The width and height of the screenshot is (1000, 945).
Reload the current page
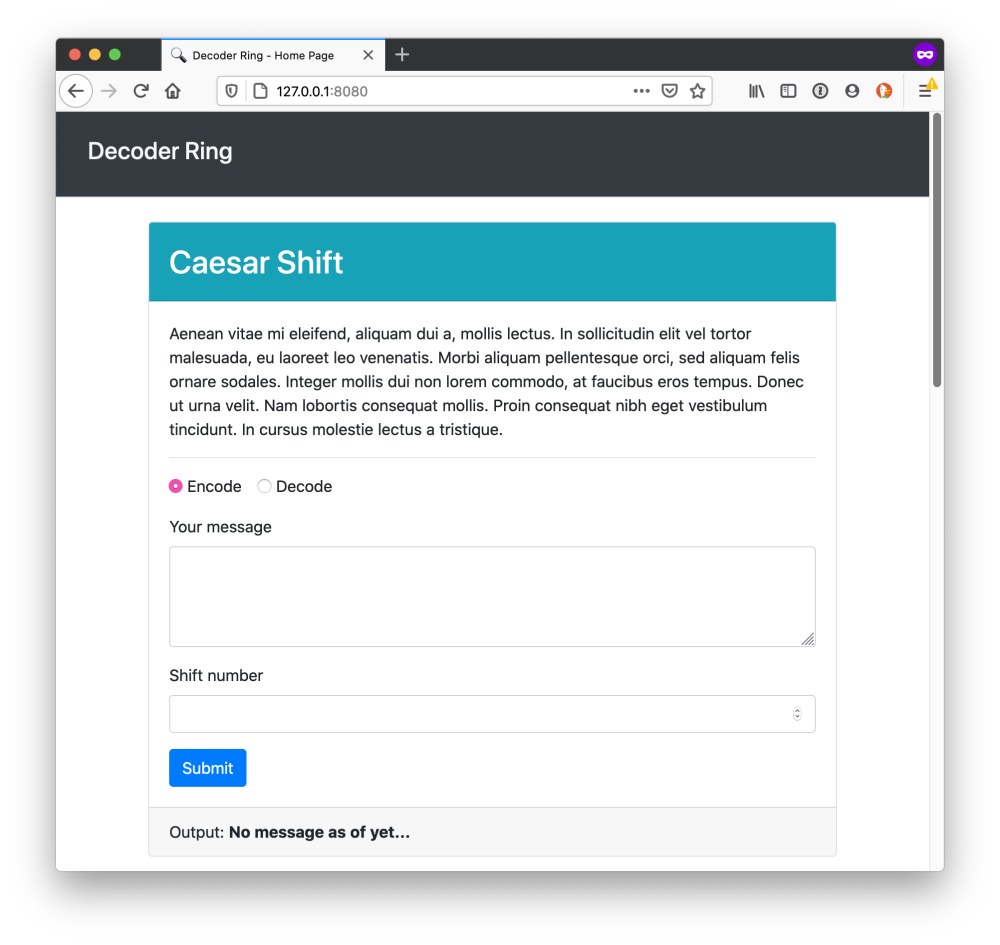tap(141, 91)
